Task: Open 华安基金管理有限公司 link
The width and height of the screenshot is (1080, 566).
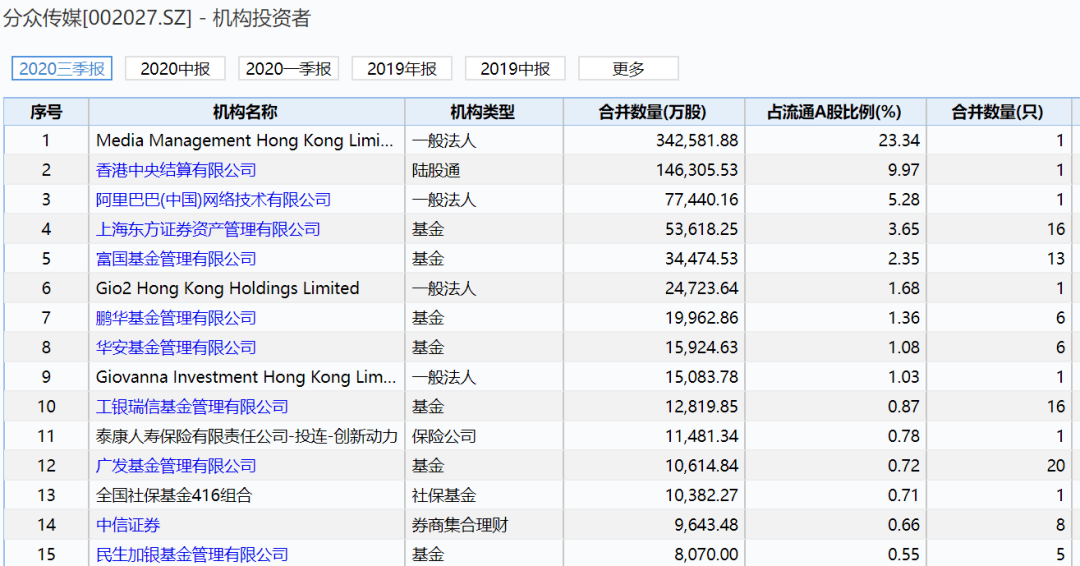Action: click(176, 348)
